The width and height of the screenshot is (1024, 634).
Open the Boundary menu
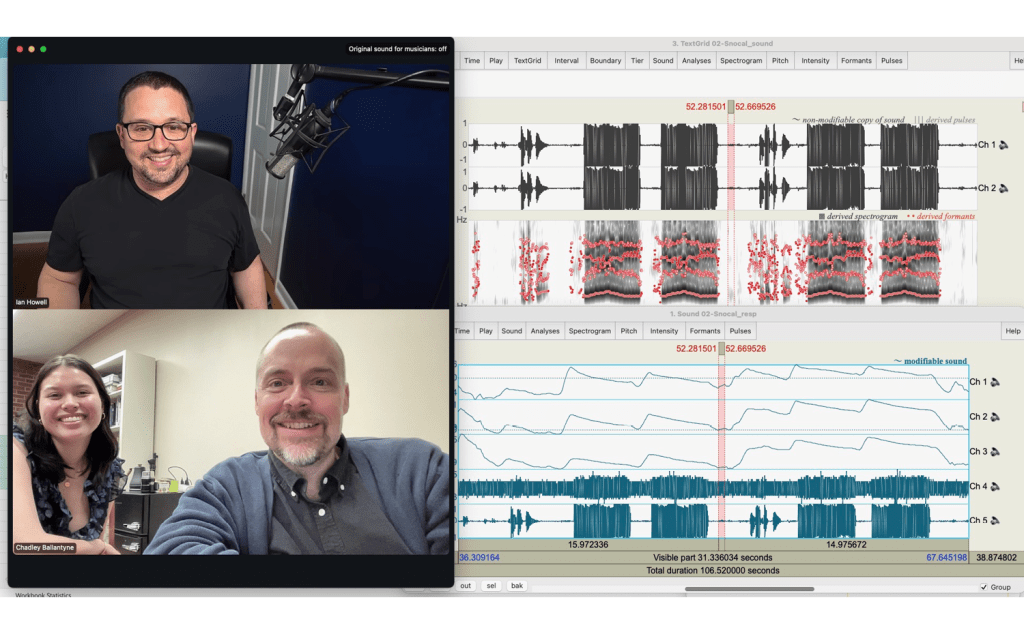(x=605, y=61)
